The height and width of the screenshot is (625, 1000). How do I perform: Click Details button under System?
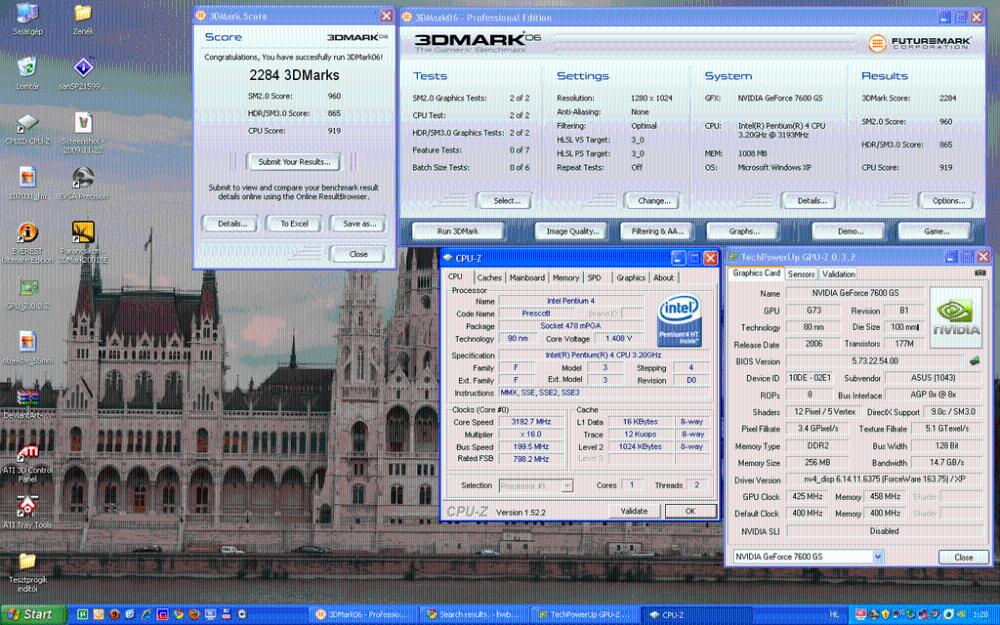(x=811, y=201)
